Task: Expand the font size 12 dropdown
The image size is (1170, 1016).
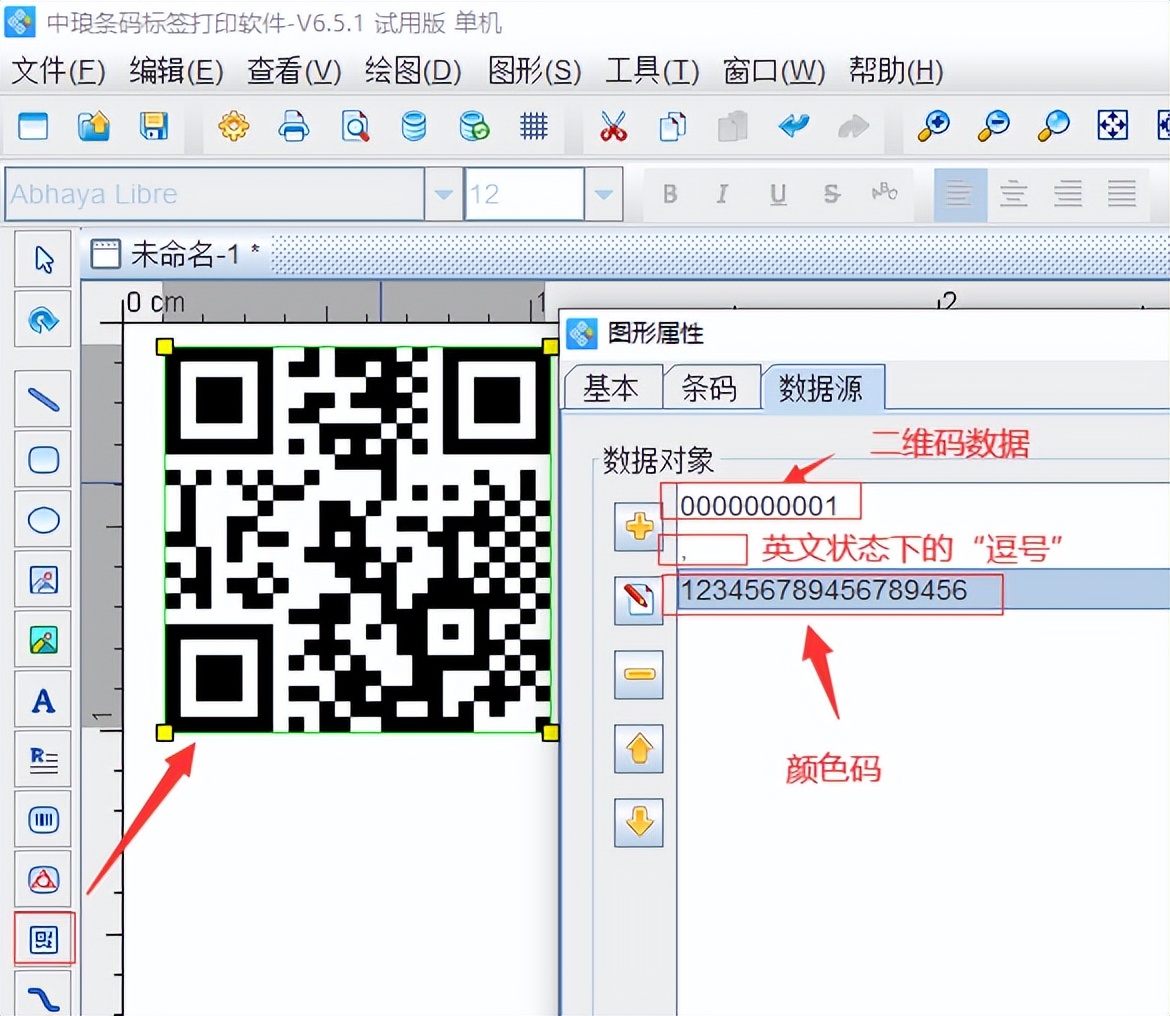Action: click(x=603, y=194)
